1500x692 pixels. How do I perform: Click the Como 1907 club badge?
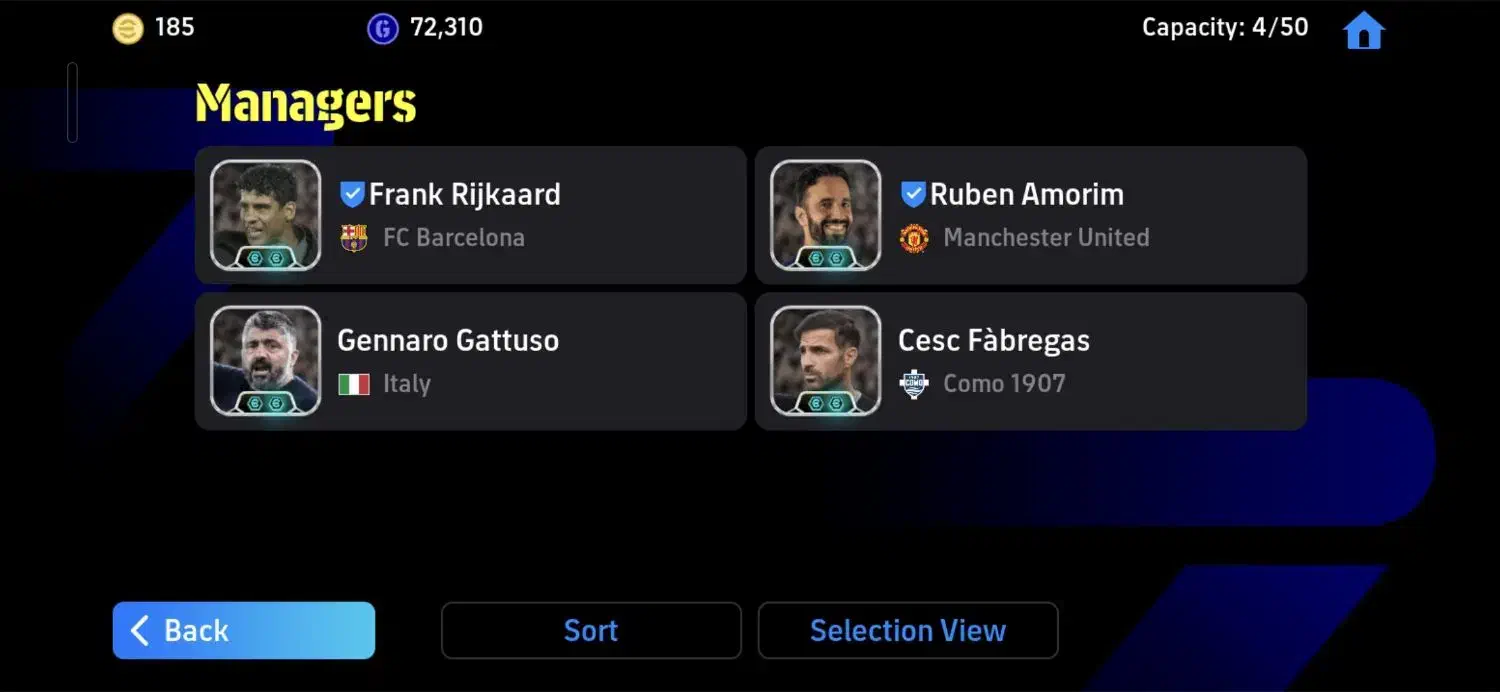(914, 384)
